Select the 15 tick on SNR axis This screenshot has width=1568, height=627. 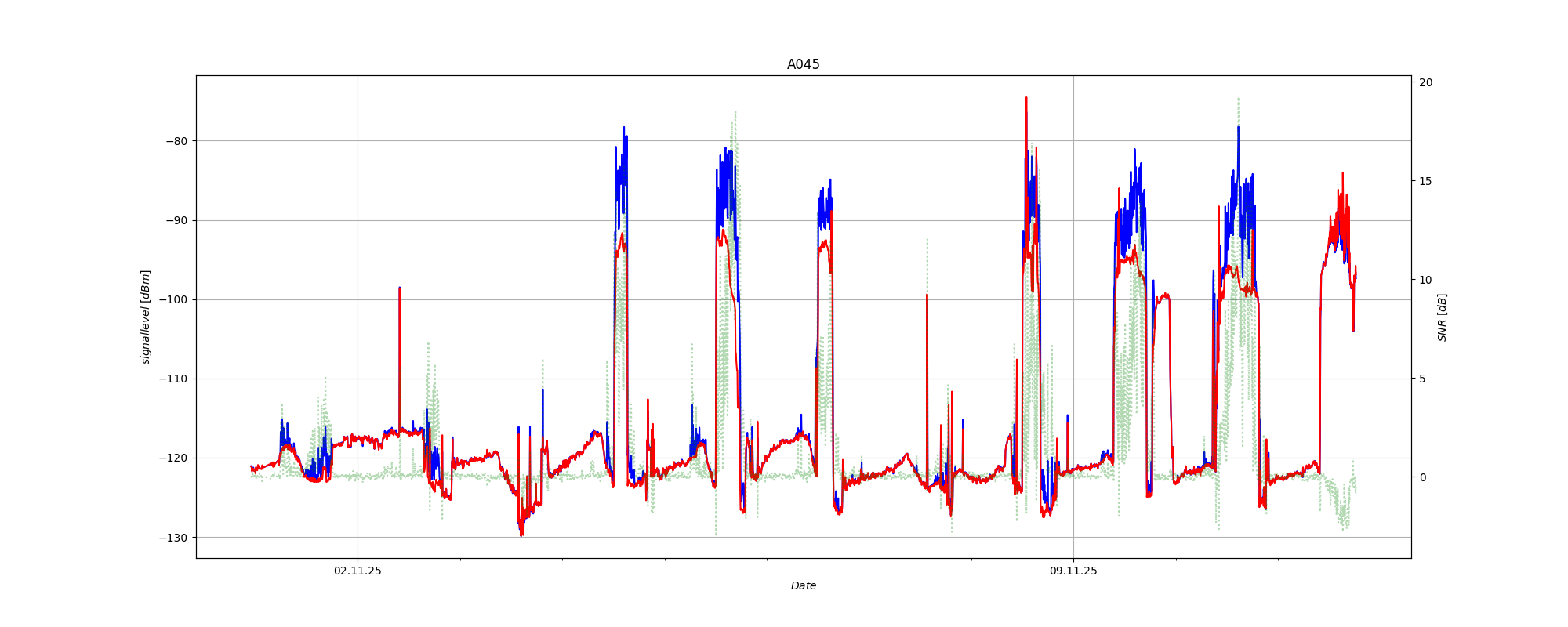click(1425, 181)
